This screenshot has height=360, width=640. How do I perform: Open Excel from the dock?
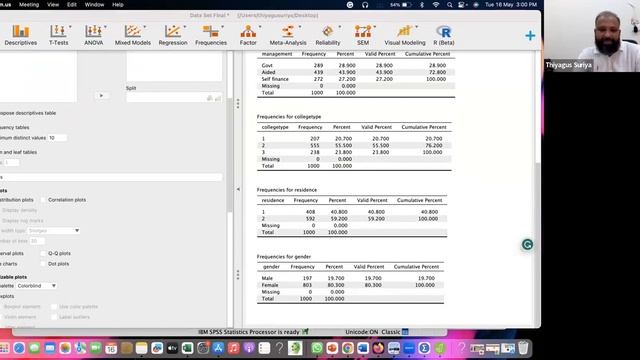click(187, 348)
